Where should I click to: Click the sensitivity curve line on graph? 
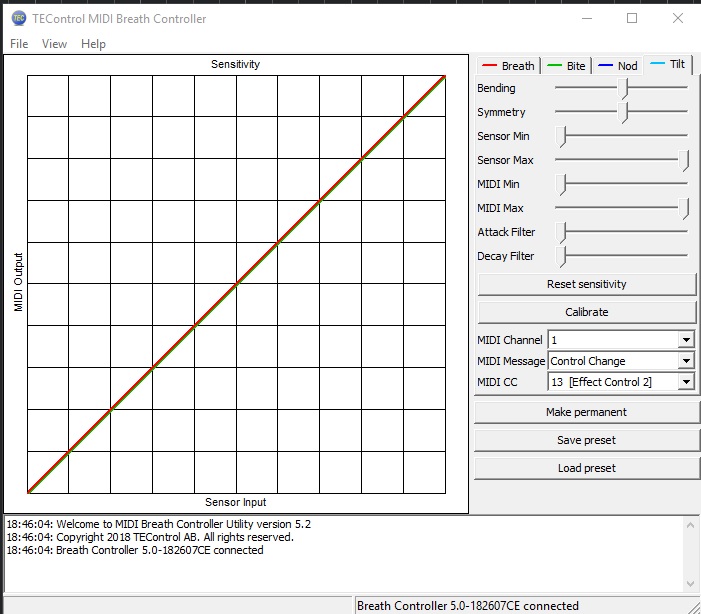tap(236, 284)
